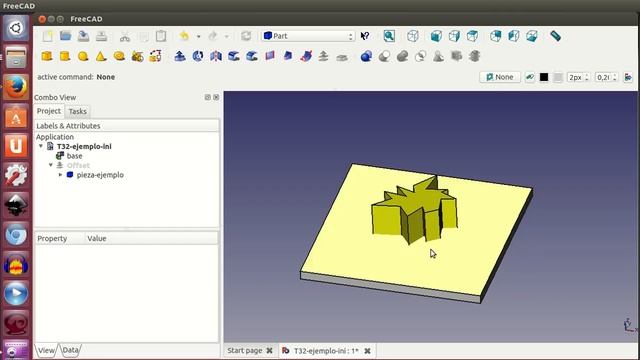Select the 3D Offset tool

click(x=324, y=56)
